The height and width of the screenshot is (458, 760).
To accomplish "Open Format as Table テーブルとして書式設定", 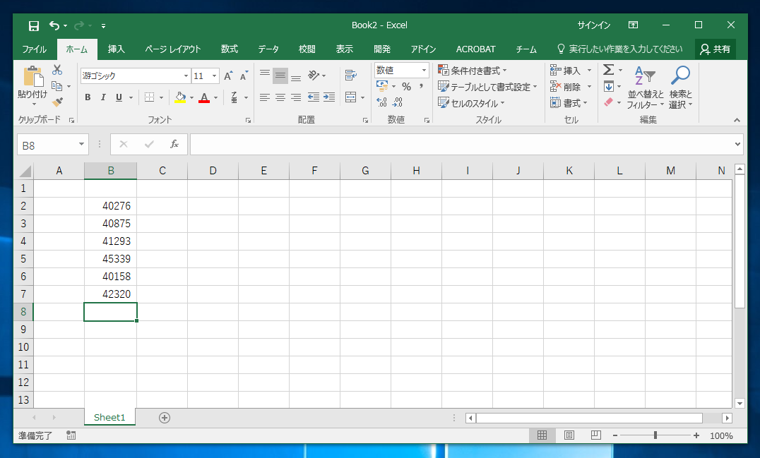I will (488, 87).
